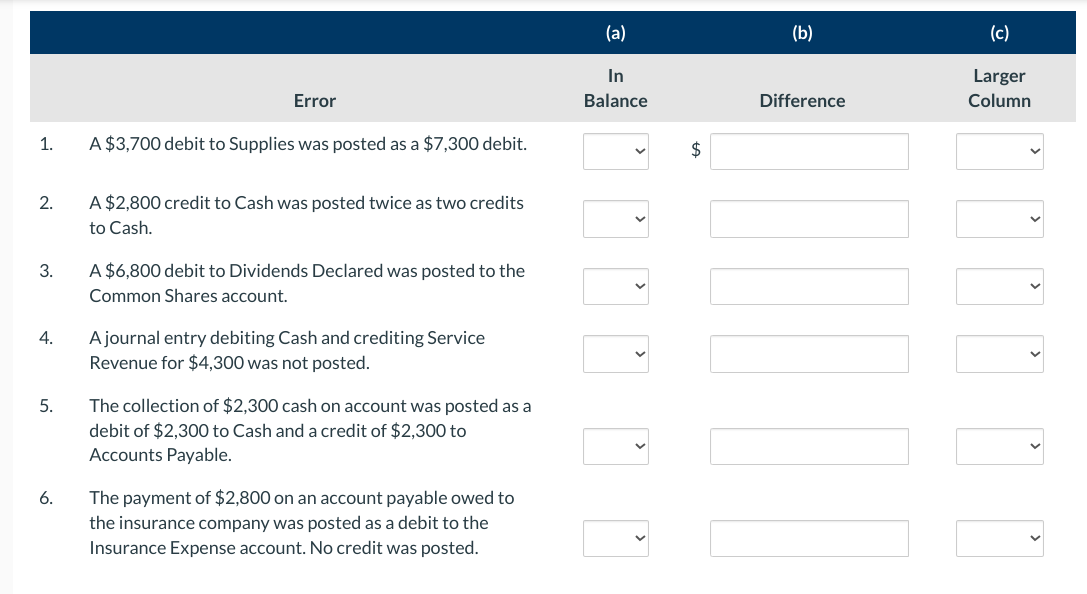This screenshot has width=1087, height=594.
Task: Expand the Larger Column dropdown for error 1
Action: point(999,151)
